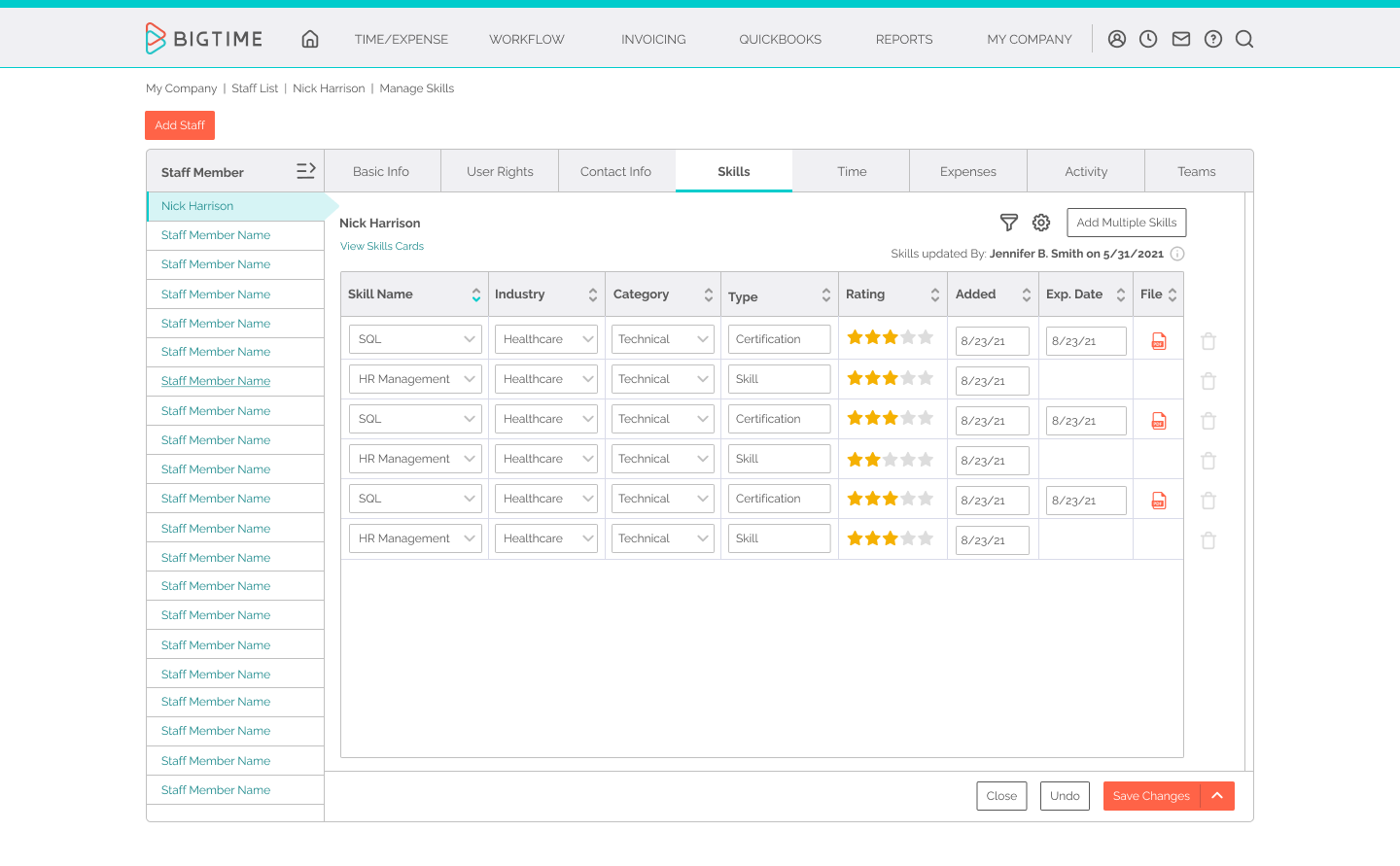Switch to the Basic Info tab
Image resolution: width=1400 pixels, height=866 pixels.
[381, 171]
